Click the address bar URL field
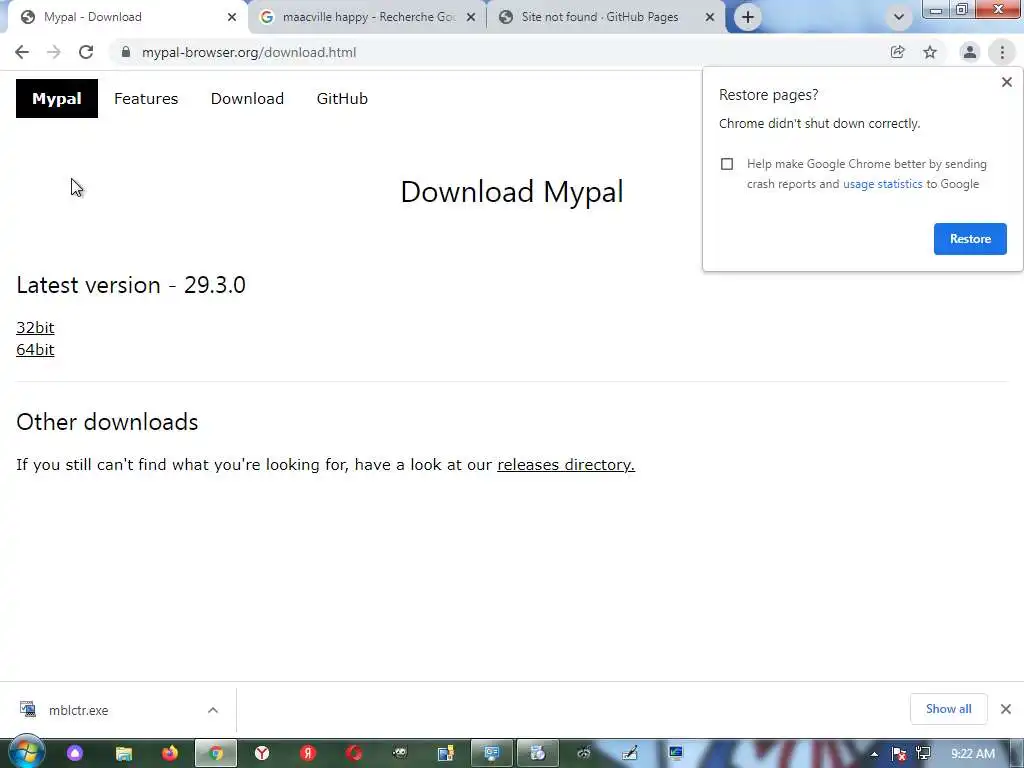The height and width of the screenshot is (768, 1024). click(496, 52)
